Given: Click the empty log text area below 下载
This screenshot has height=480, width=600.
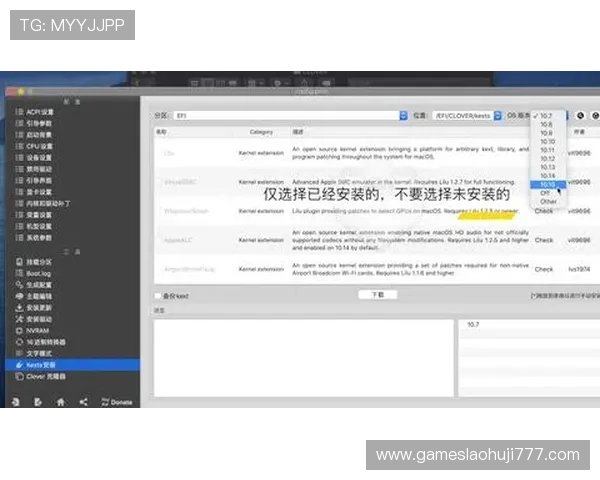Looking at the screenshot, I should coord(303,358).
